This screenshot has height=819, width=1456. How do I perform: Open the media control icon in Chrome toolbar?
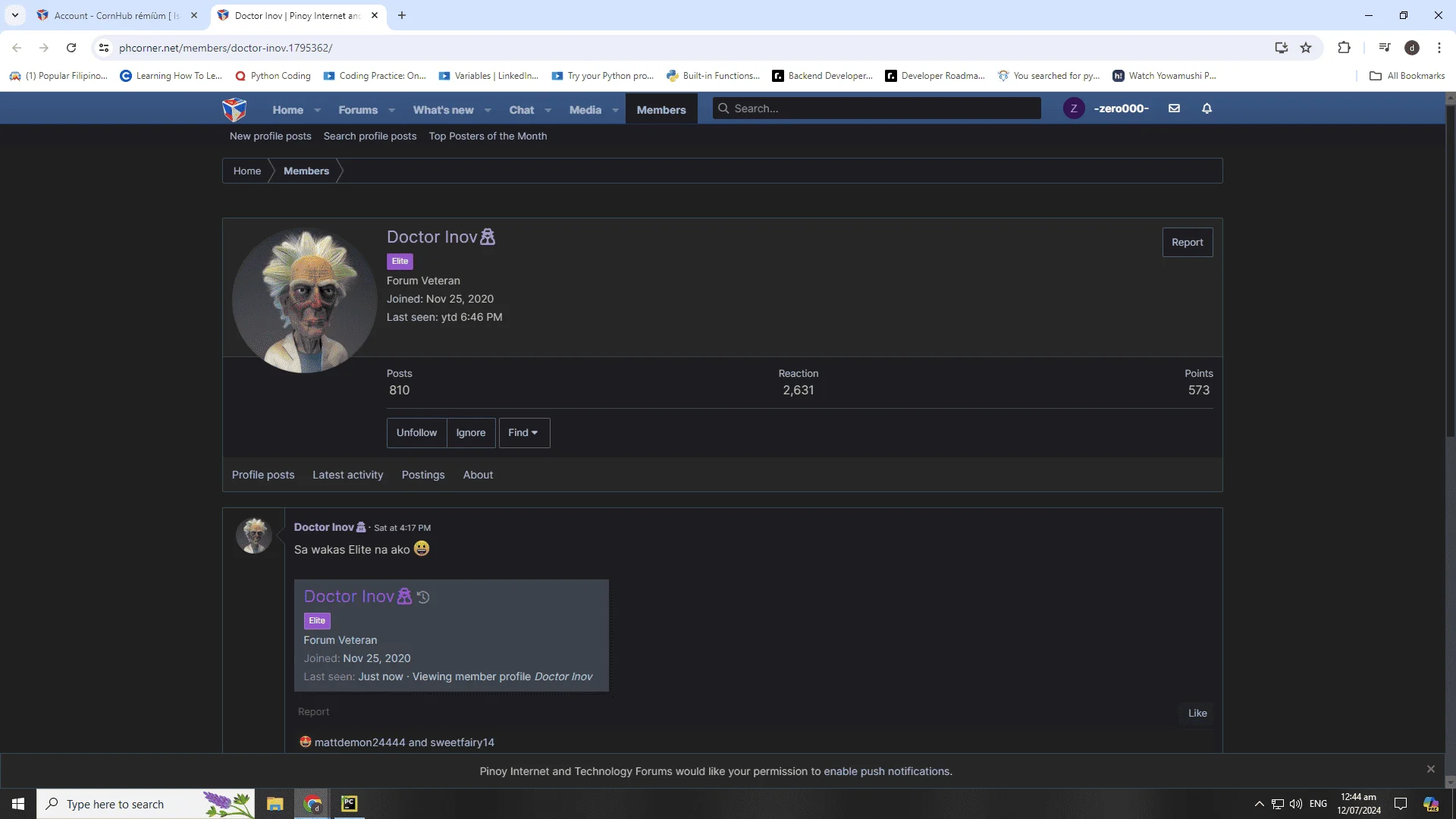pos(1384,48)
